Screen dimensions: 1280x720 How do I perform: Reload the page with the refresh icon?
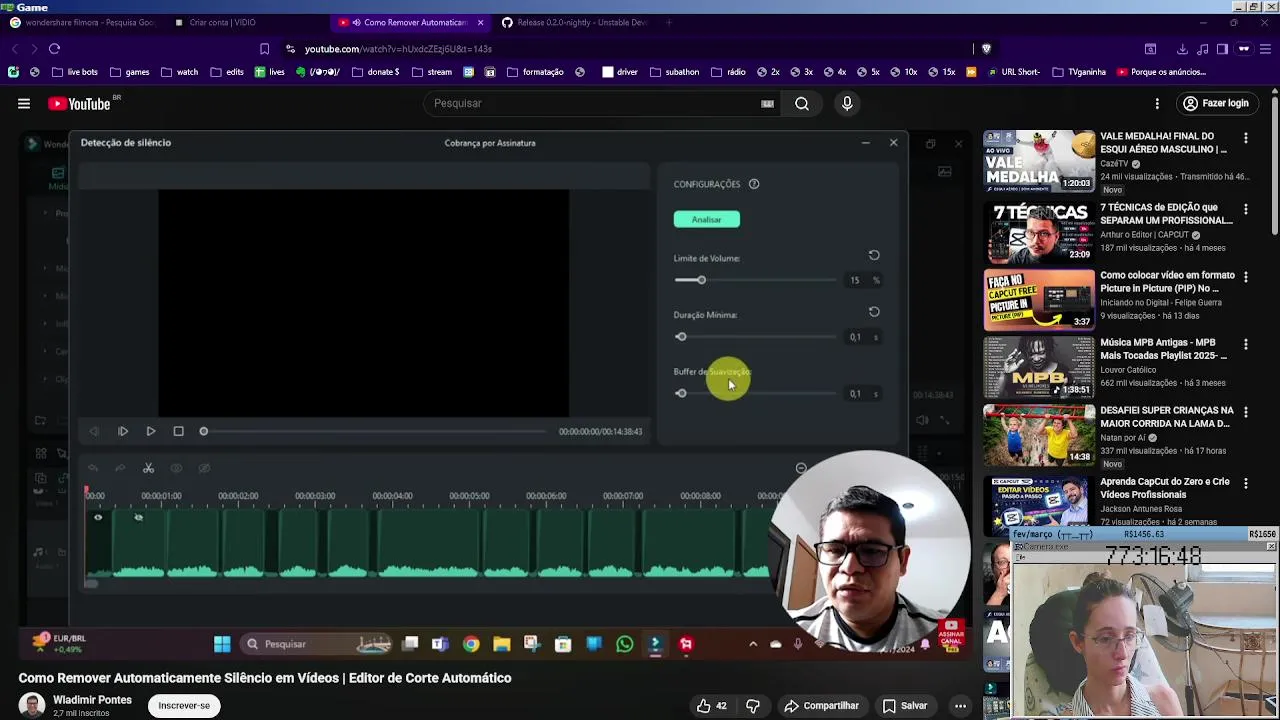(54, 49)
